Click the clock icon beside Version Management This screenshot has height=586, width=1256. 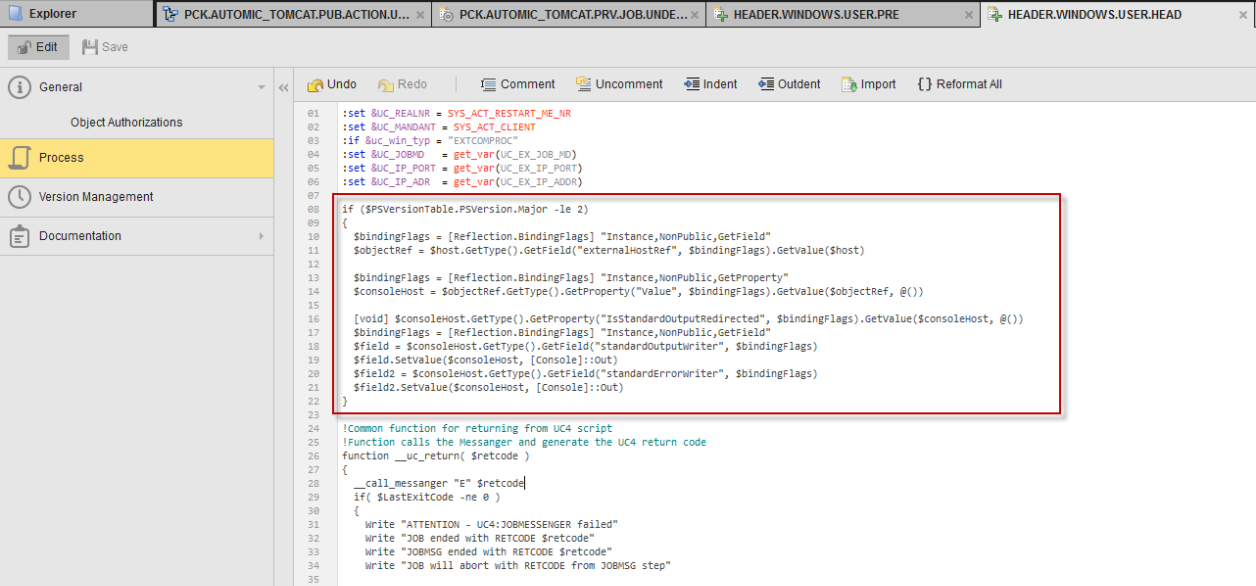18,196
